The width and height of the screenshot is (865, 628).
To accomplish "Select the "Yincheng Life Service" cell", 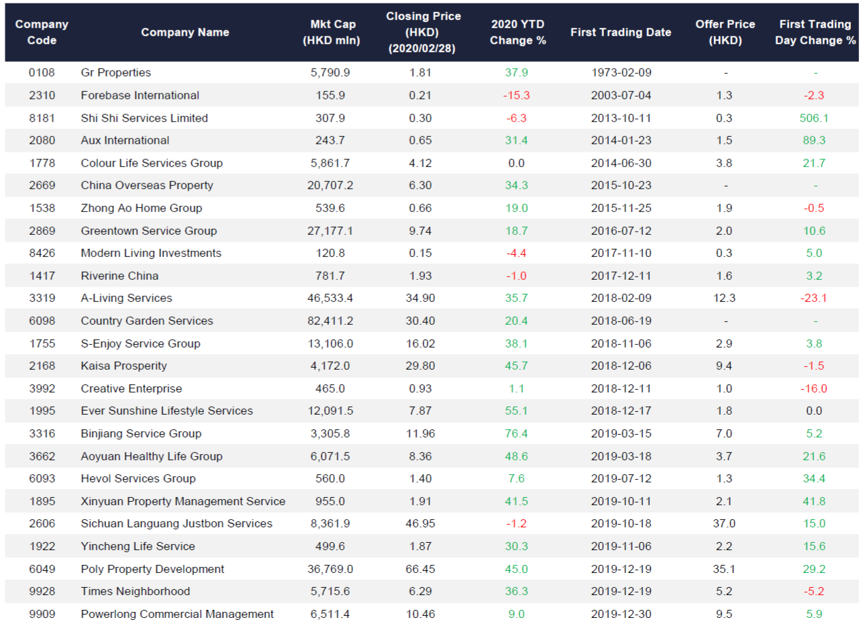I will (138, 546).
